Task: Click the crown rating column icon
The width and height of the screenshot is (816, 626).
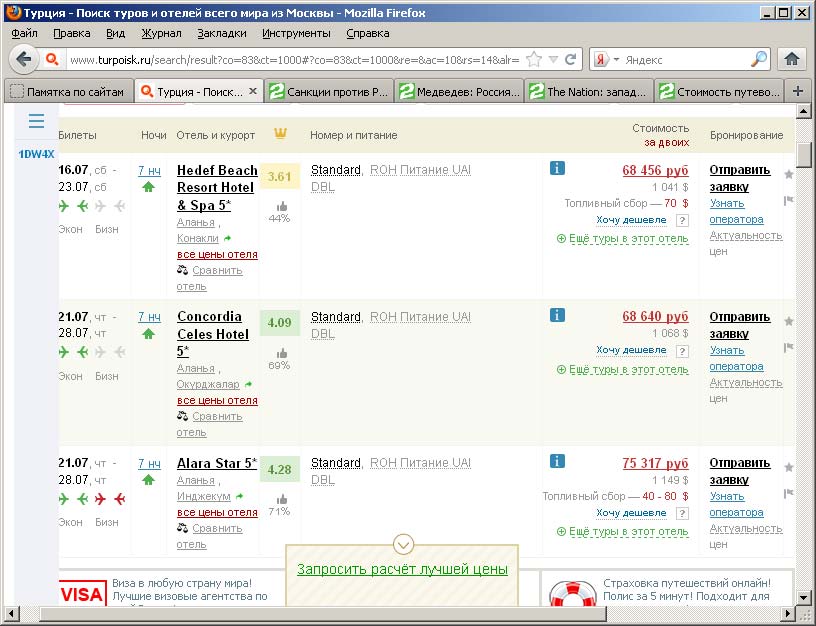Action: 280,134
